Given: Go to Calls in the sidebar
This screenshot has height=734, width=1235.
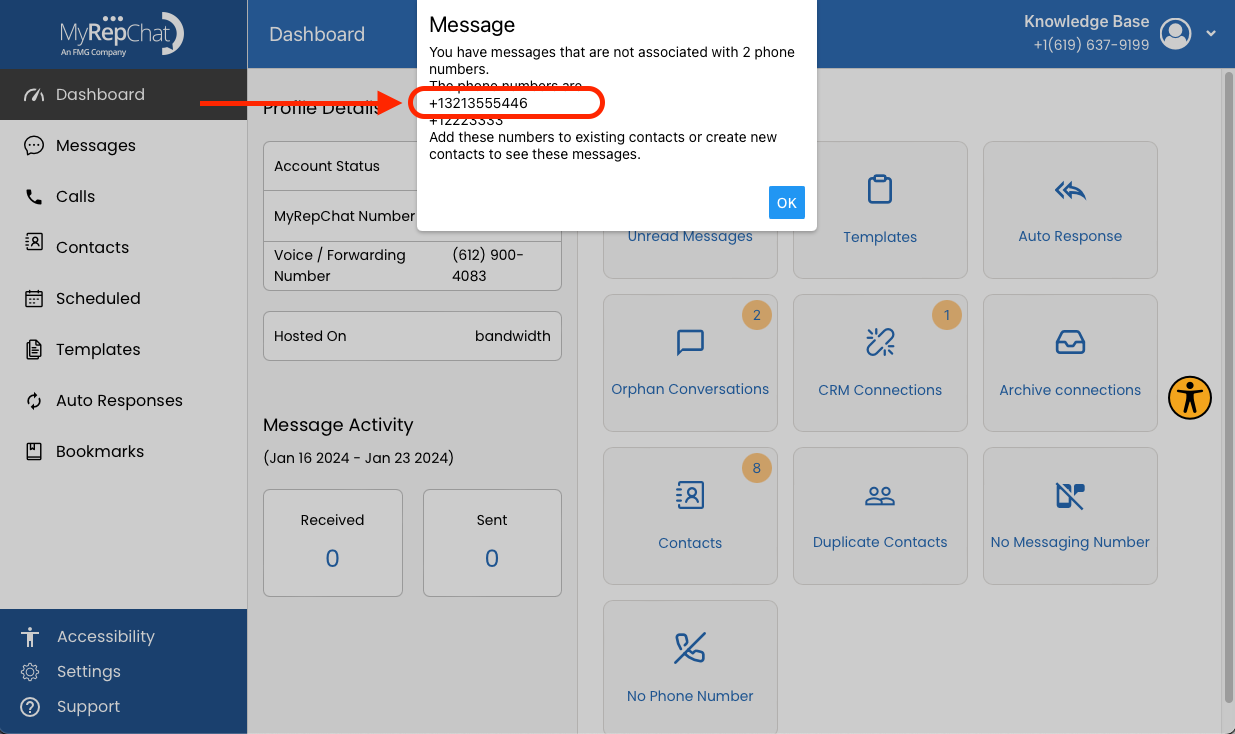Looking at the screenshot, I should [123, 196].
